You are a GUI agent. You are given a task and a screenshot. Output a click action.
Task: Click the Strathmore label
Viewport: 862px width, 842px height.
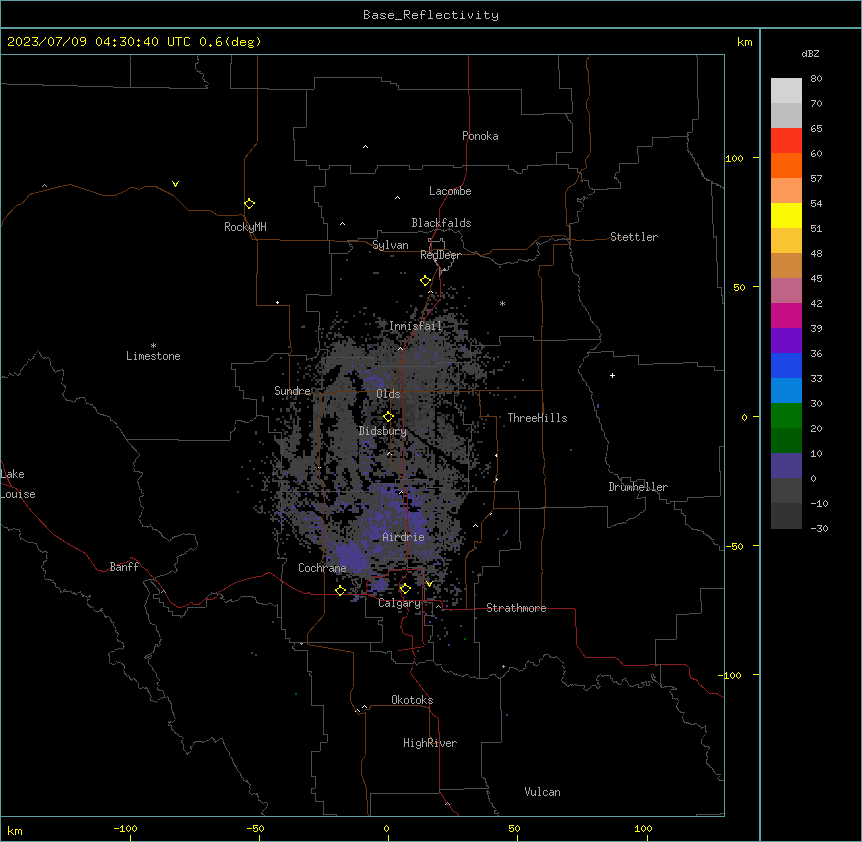516,608
